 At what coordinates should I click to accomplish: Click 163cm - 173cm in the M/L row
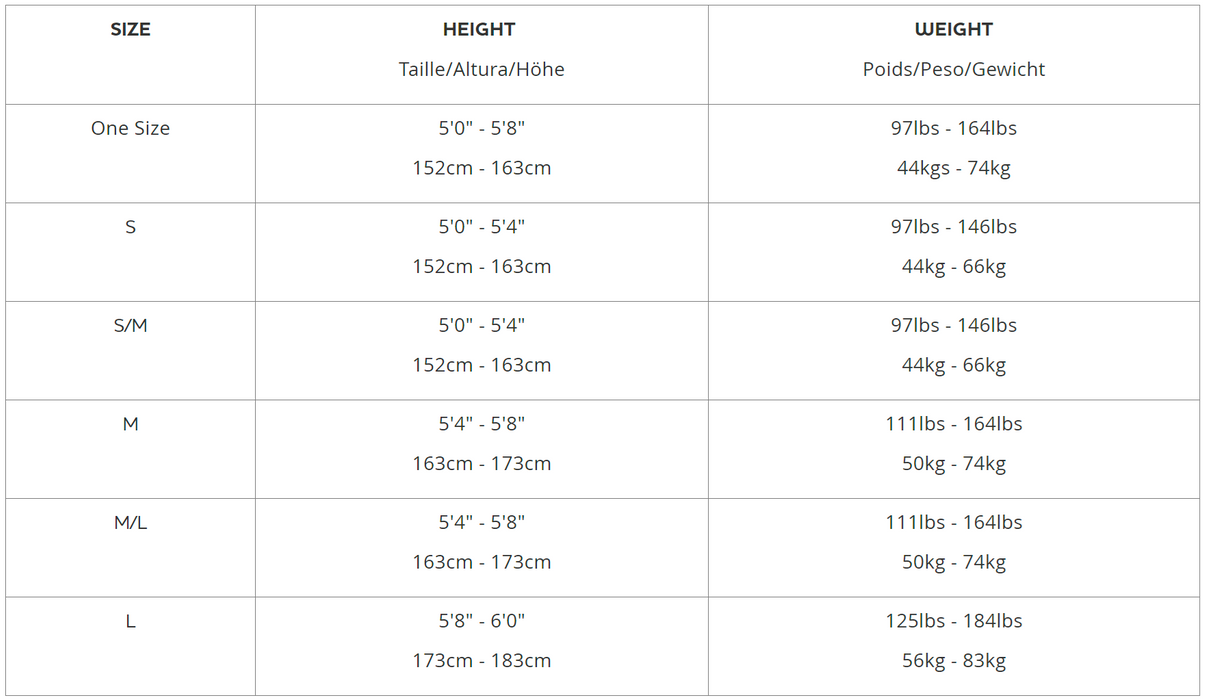481,562
